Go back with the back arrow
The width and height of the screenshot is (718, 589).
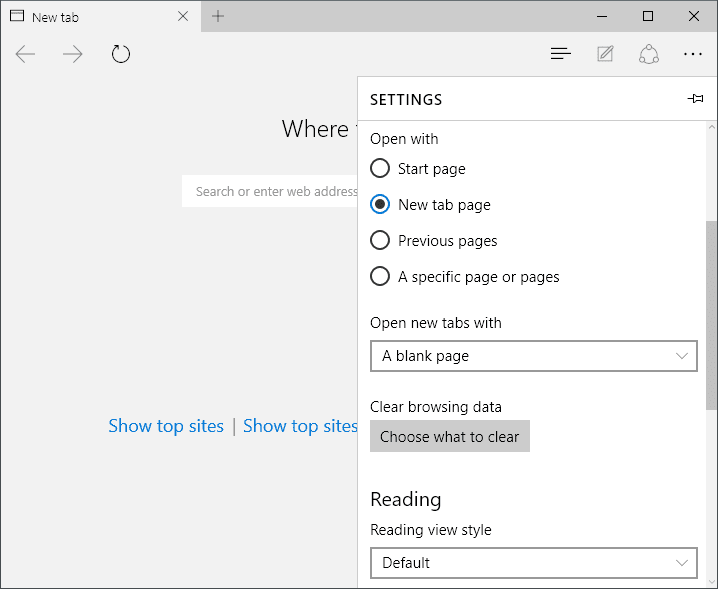pos(25,54)
